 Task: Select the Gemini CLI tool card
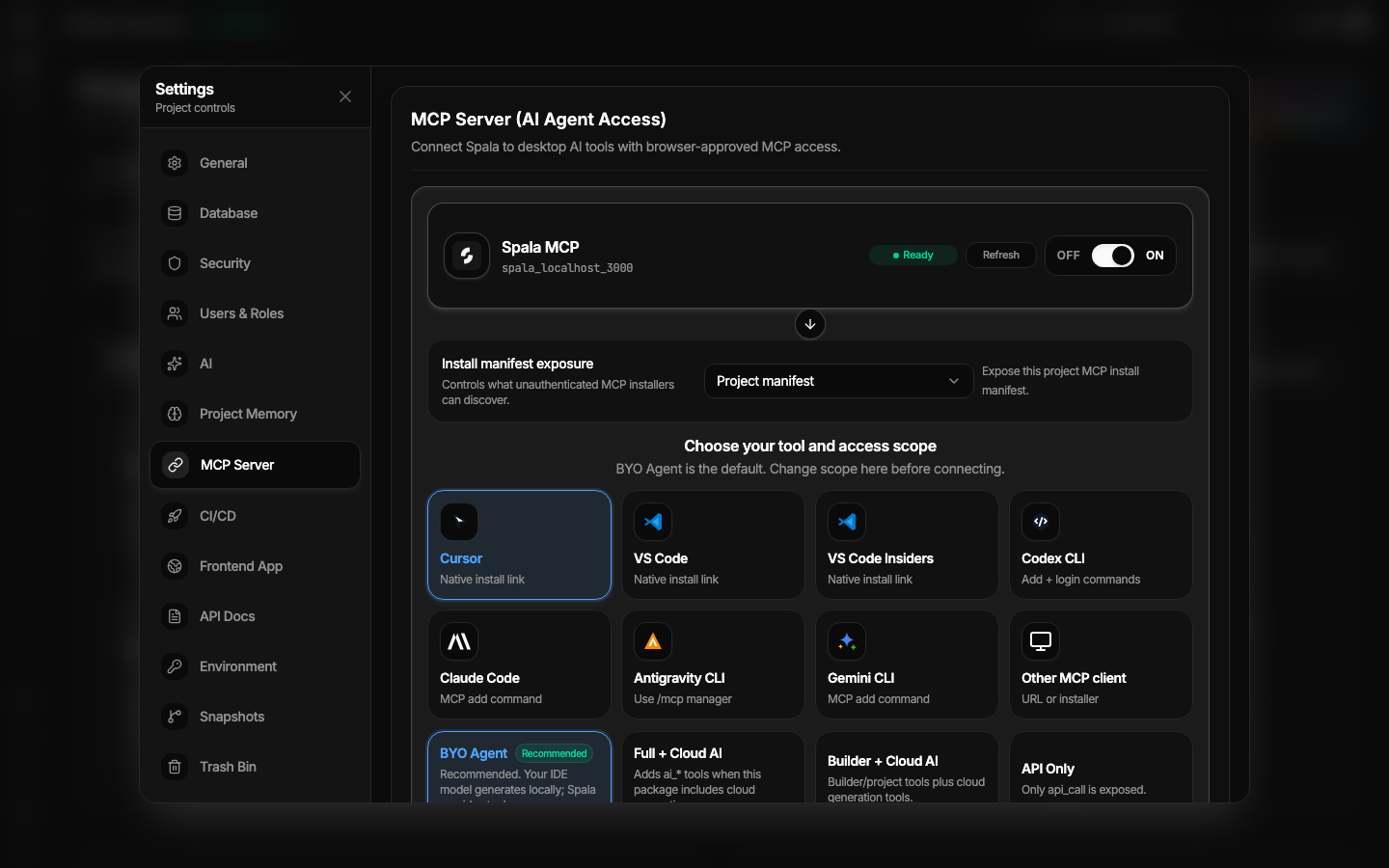(907, 665)
